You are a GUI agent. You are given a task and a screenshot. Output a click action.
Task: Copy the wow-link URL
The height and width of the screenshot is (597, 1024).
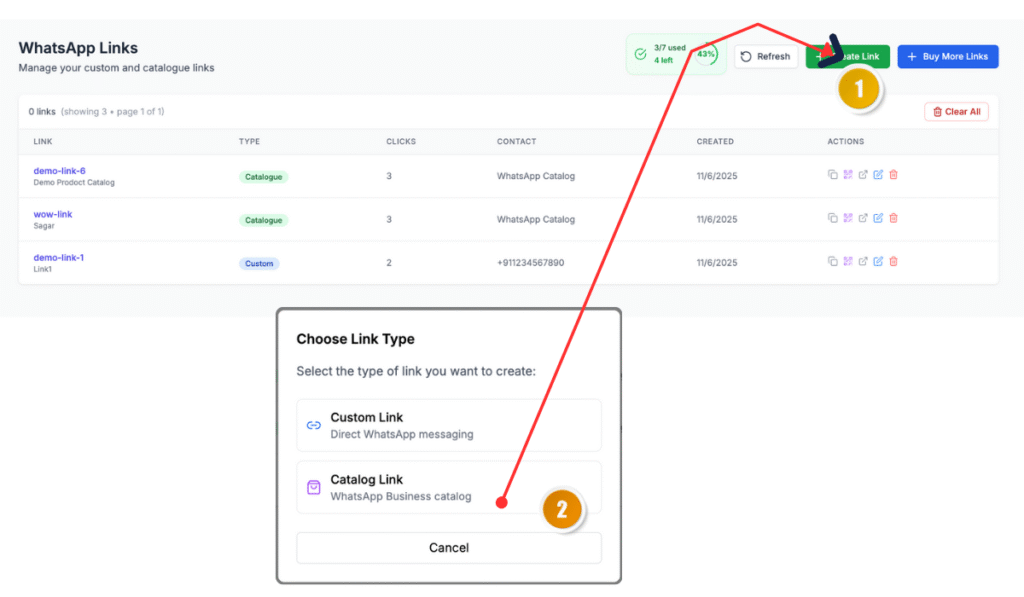pos(832,218)
